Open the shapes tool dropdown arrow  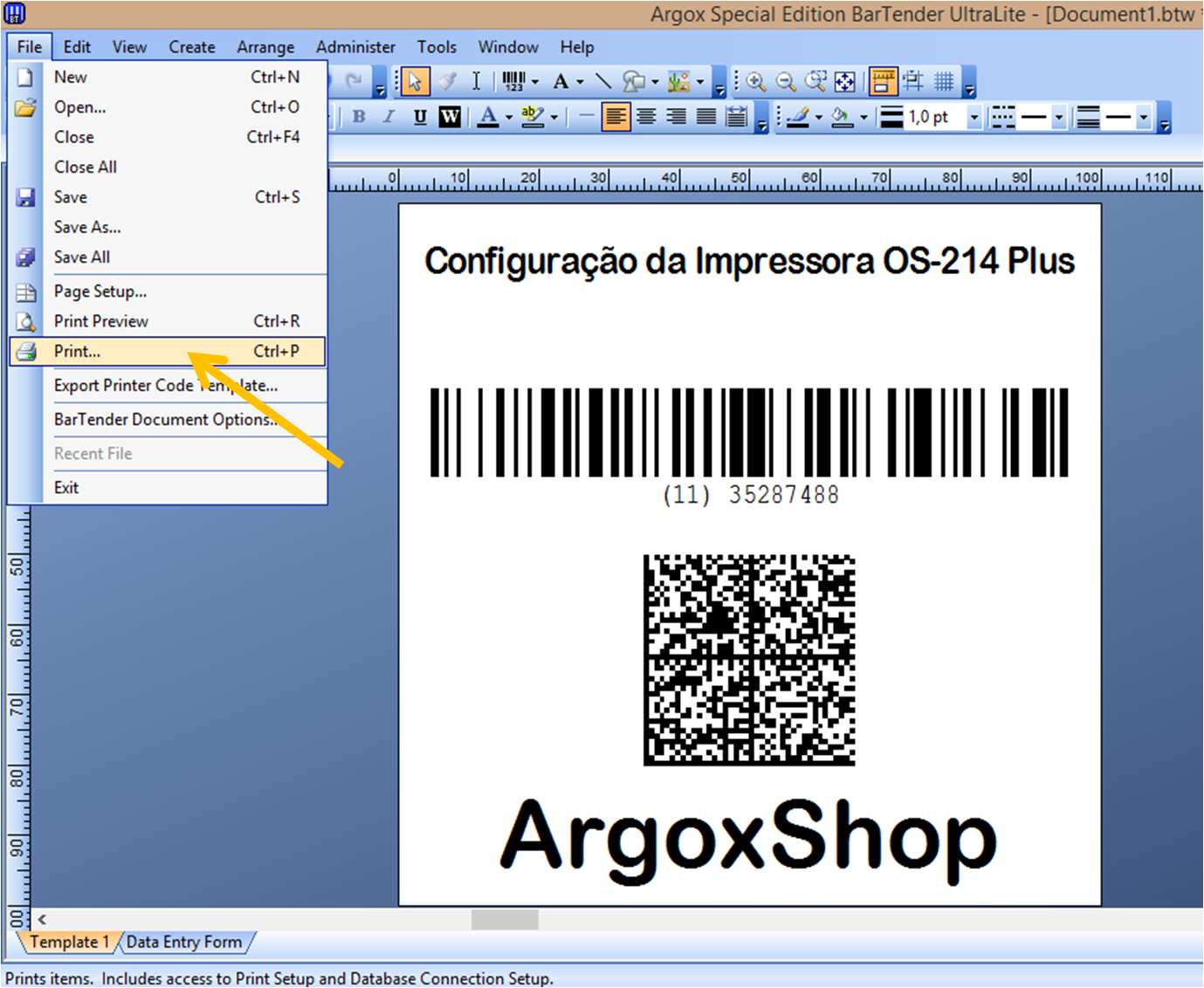tap(655, 83)
